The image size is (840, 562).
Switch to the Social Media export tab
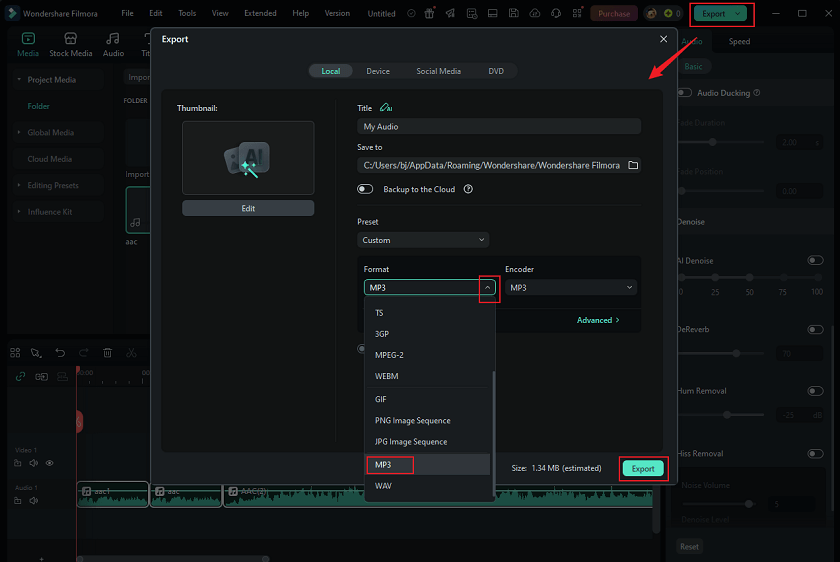pyautogui.click(x=438, y=71)
